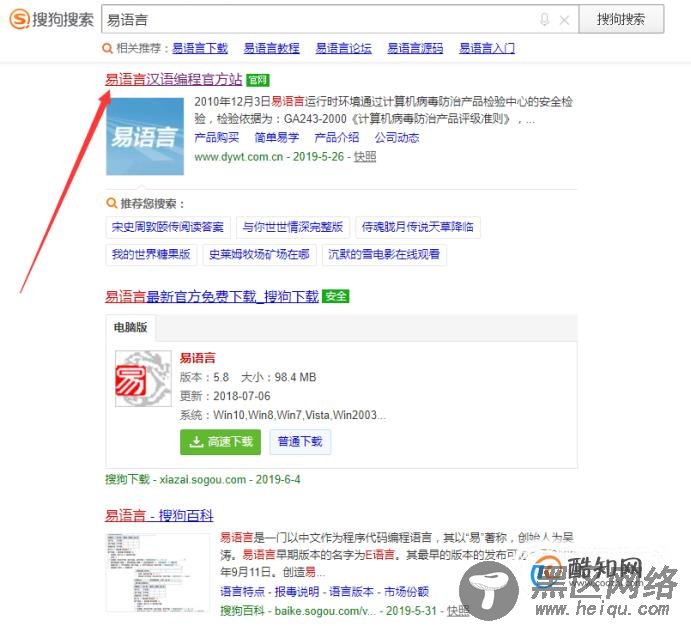Open the 产品介绍 sublink

337,137
